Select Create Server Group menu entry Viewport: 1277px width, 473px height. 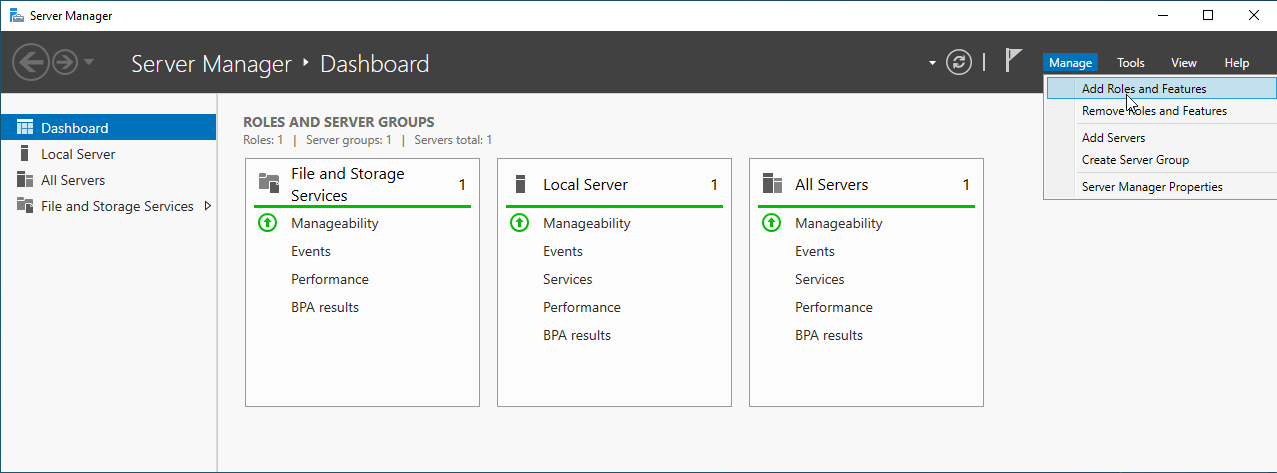pyautogui.click(x=1161, y=160)
